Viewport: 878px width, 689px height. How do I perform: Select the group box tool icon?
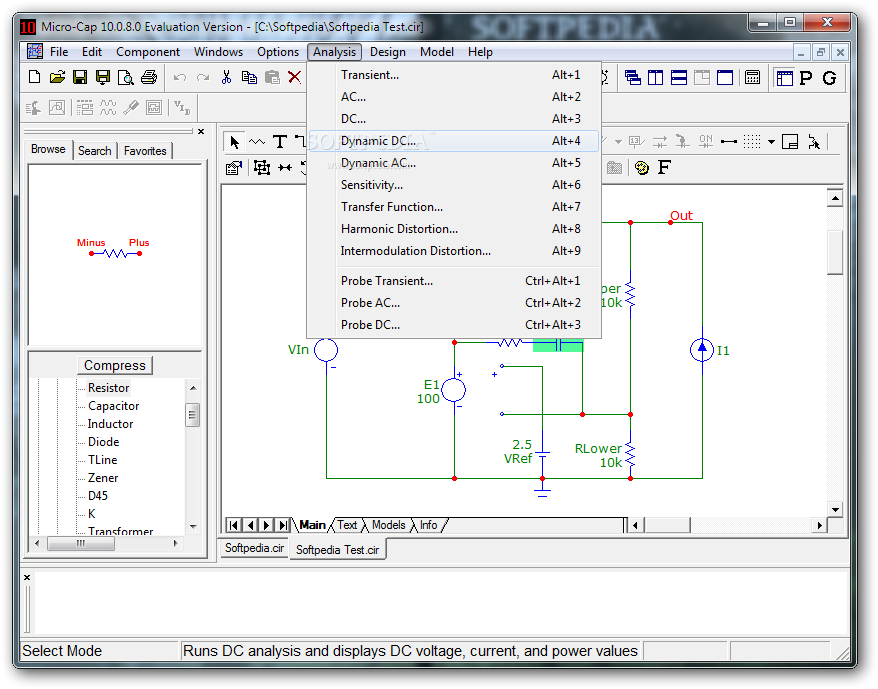(261, 167)
